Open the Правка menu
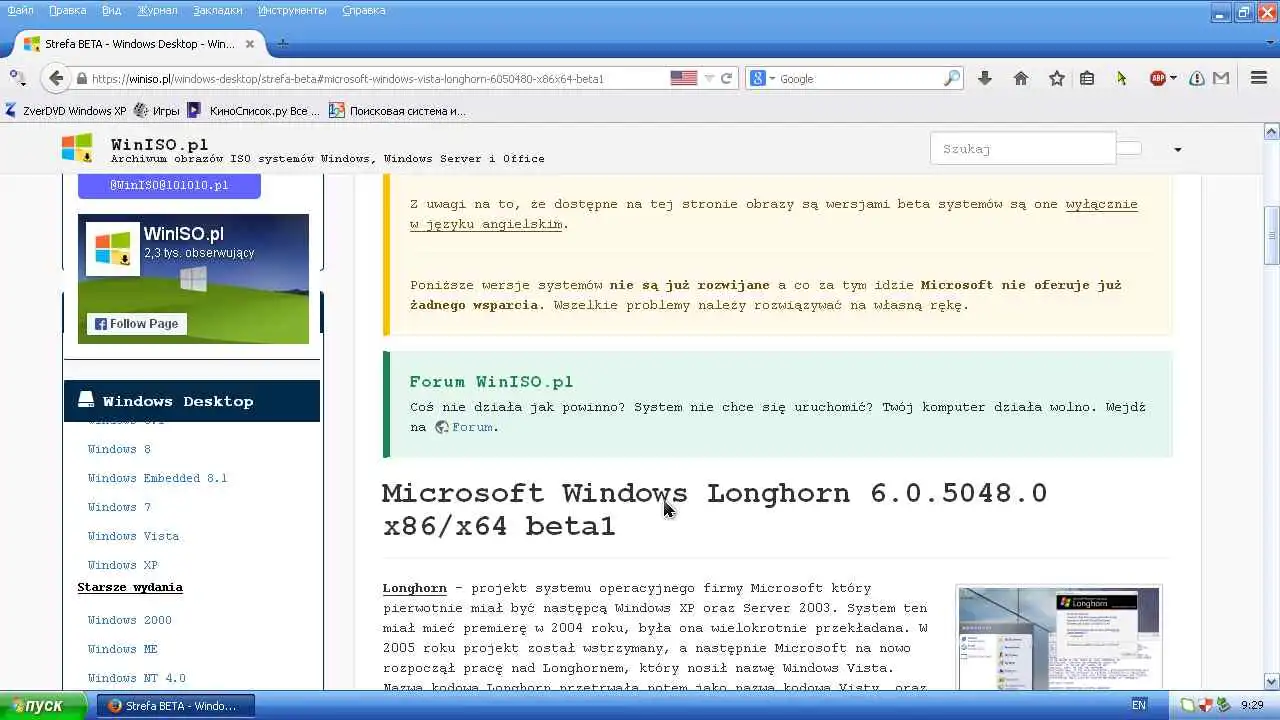Screen dimensions: 1280x720 (68, 11)
